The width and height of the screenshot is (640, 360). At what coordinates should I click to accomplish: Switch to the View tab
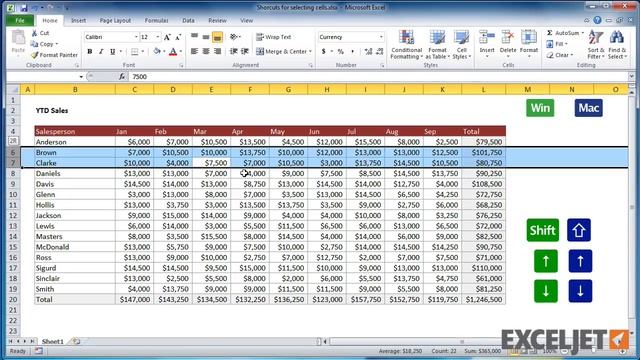coord(247,20)
